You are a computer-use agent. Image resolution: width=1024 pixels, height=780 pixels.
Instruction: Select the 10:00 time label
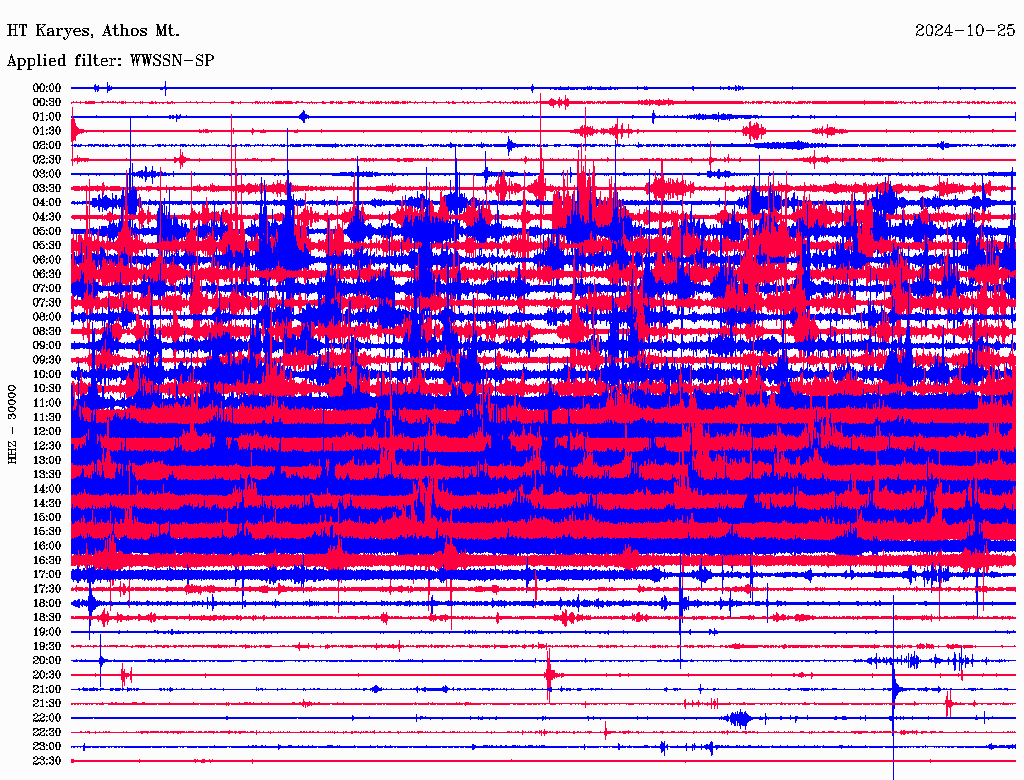coord(47,375)
